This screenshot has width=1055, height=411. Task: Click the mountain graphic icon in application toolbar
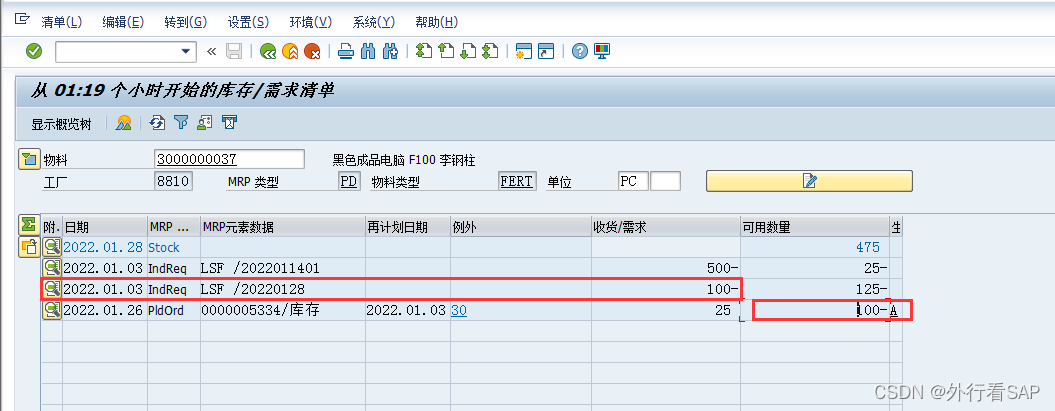pyautogui.click(x=123, y=122)
